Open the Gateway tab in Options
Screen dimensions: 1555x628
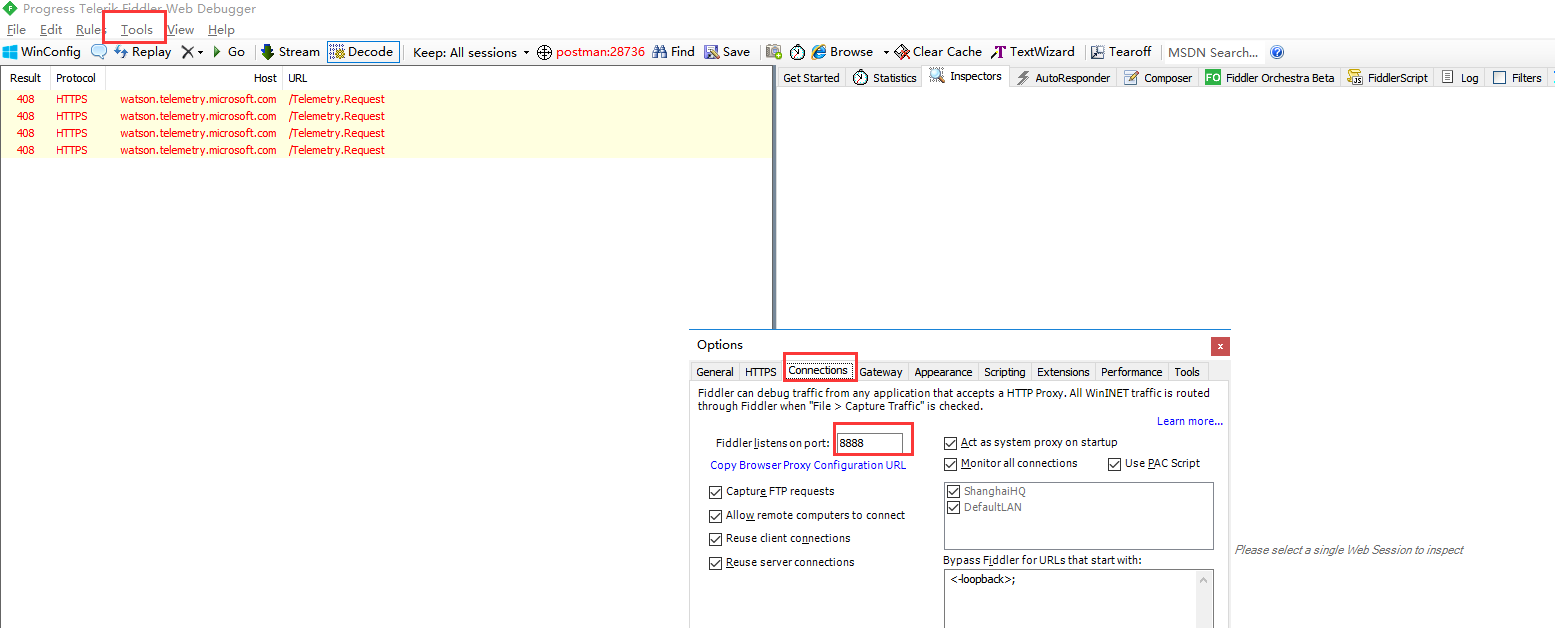click(x=881, y=372)
